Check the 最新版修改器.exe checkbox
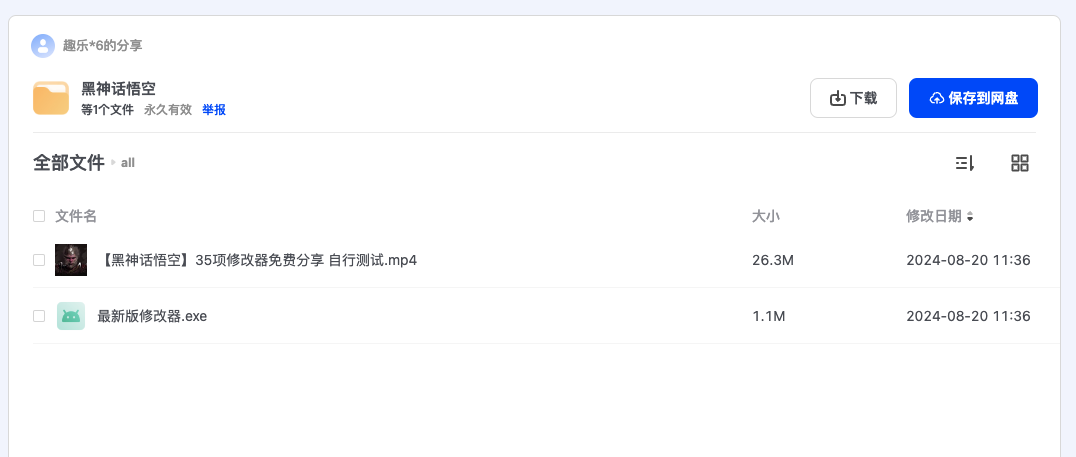 click(39, 316)
